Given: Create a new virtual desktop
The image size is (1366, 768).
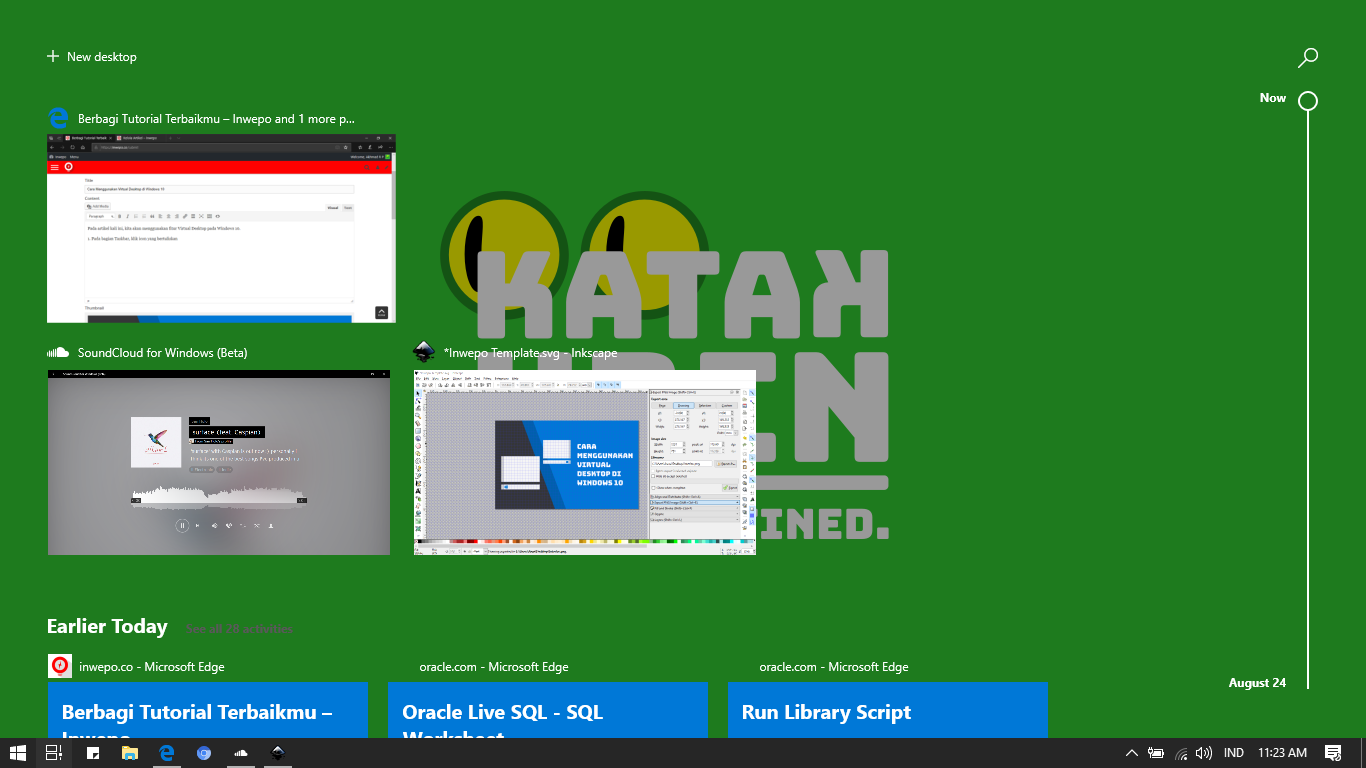Looking at the screenshot, I should (92, 57).
